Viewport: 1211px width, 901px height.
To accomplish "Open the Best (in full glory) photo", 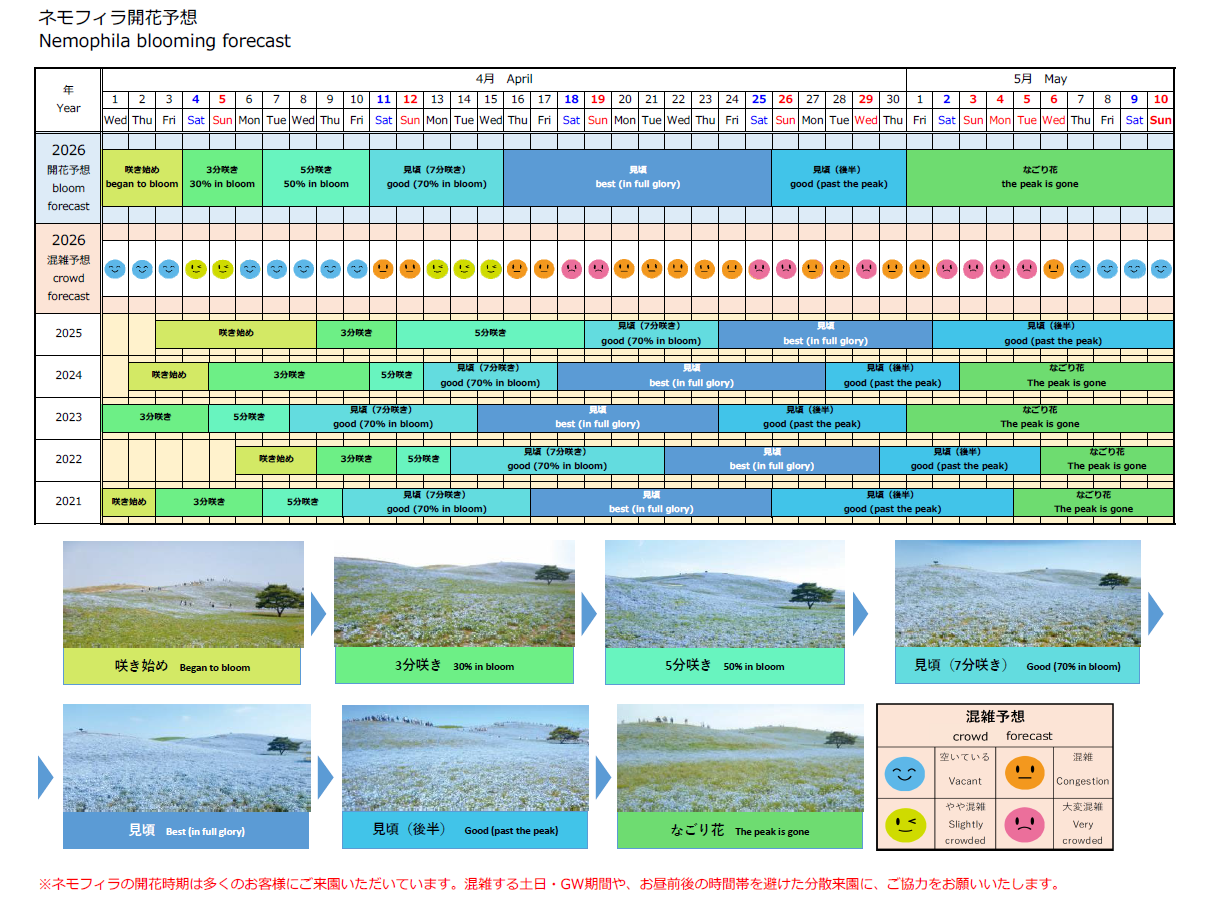I will point(186,757).
